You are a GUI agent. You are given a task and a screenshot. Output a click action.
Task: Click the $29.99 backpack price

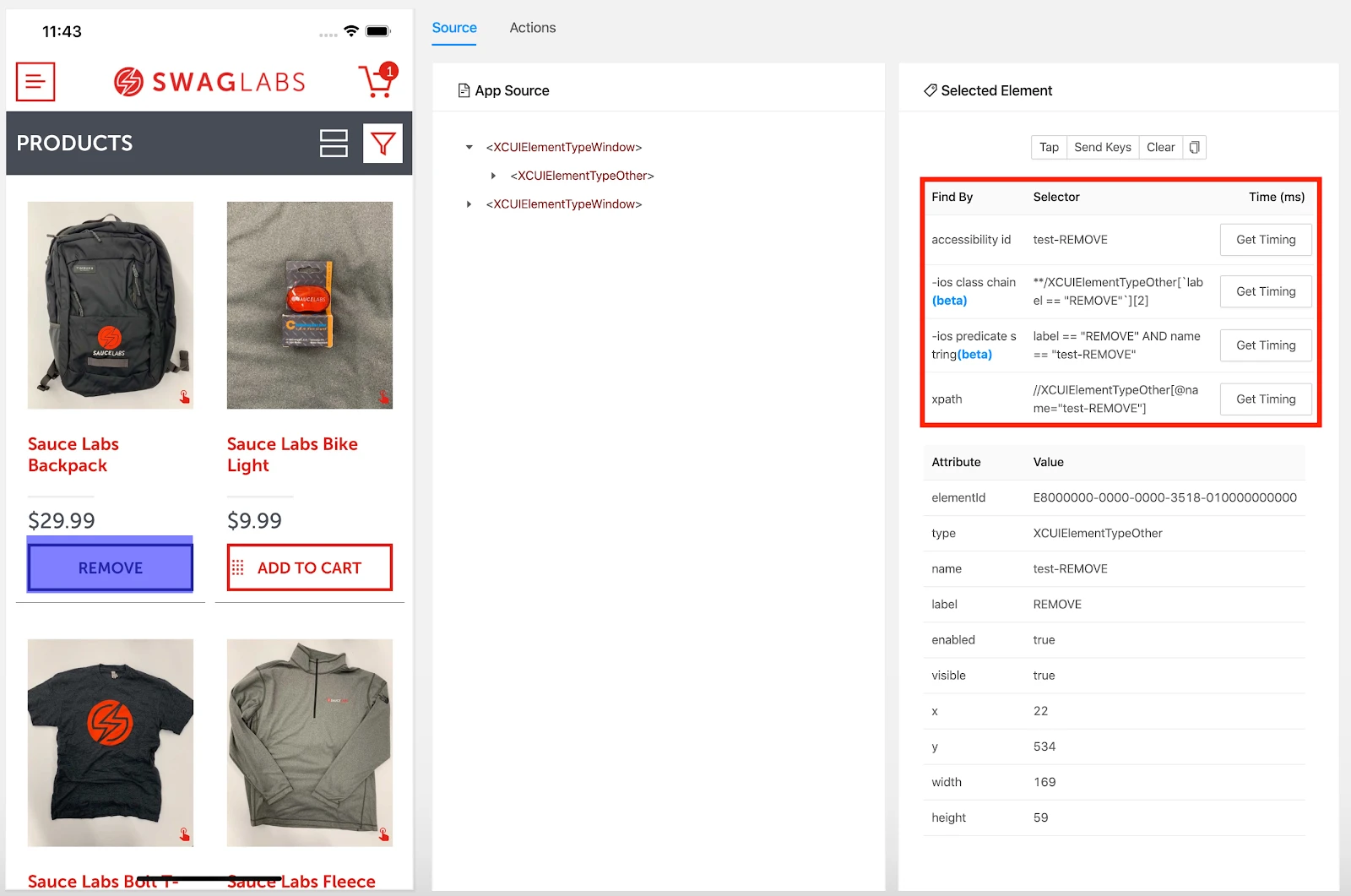[x=62, y=520]
